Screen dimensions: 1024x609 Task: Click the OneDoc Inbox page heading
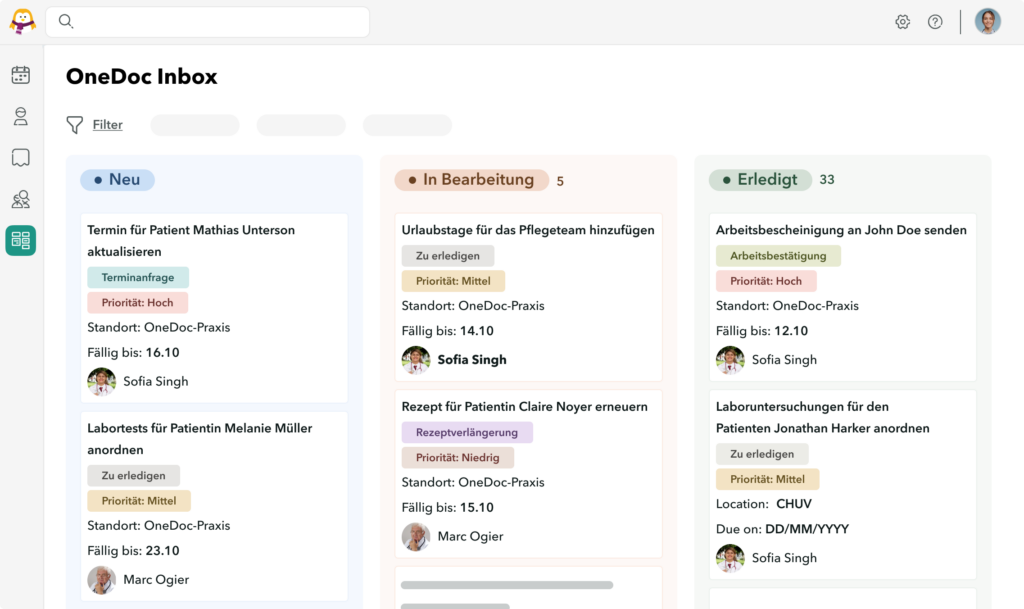pyautogui.click(x=142, y=76)
